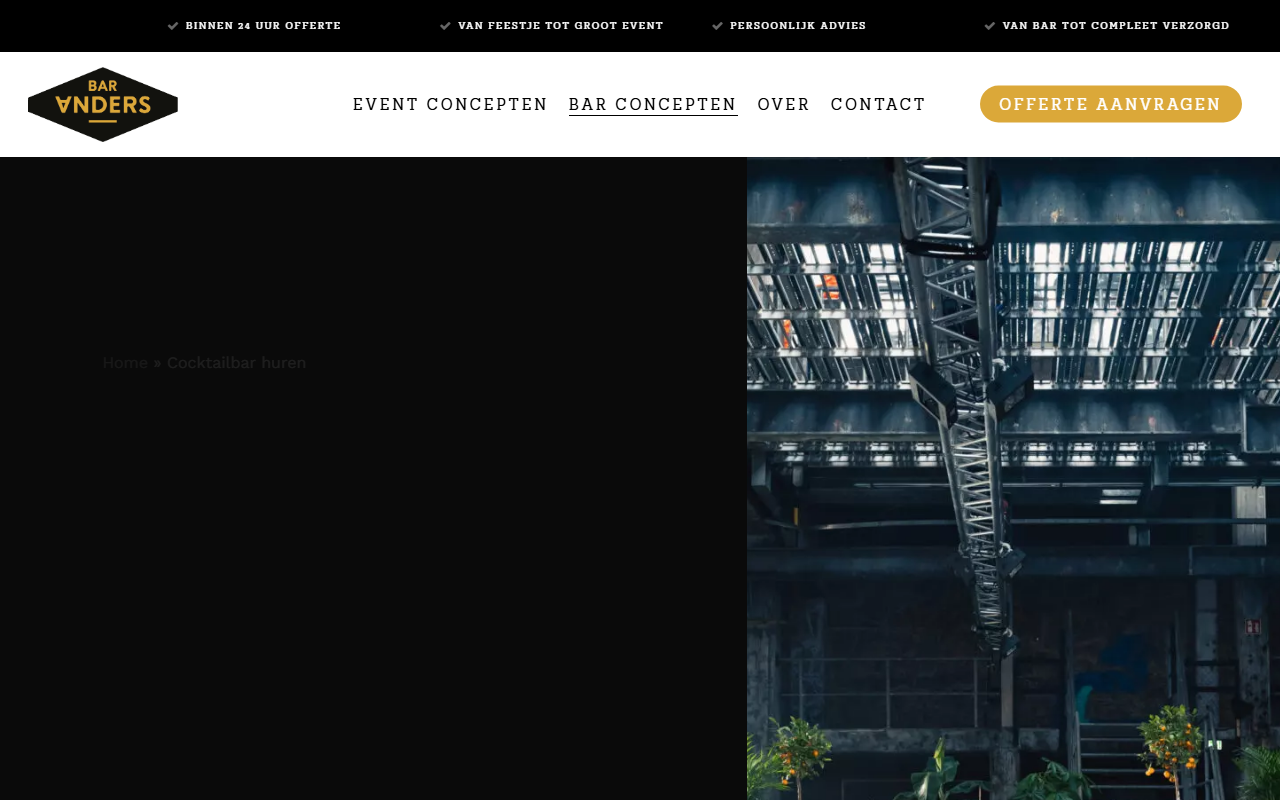This screenshot has width=1280, height=800.
Task: Click the checkmark beside 'Van feestje tot groot event'
Action: coord(446,26)
